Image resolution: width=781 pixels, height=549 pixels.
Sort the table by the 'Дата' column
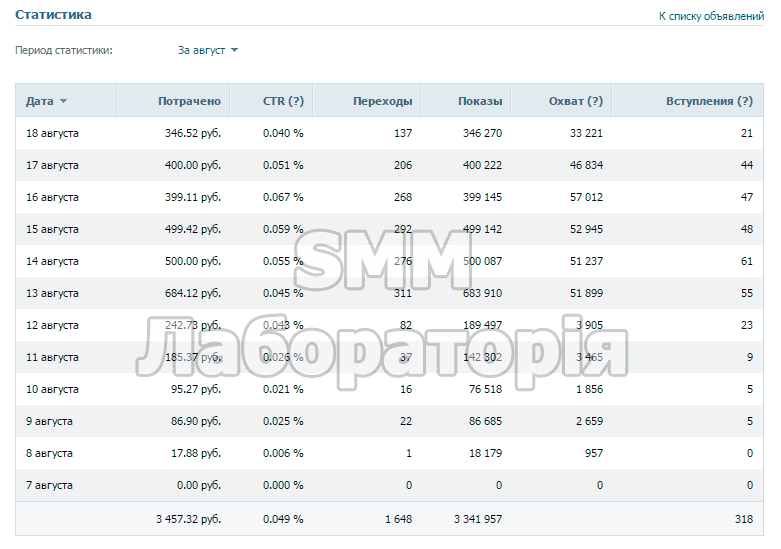pos(46,101)
